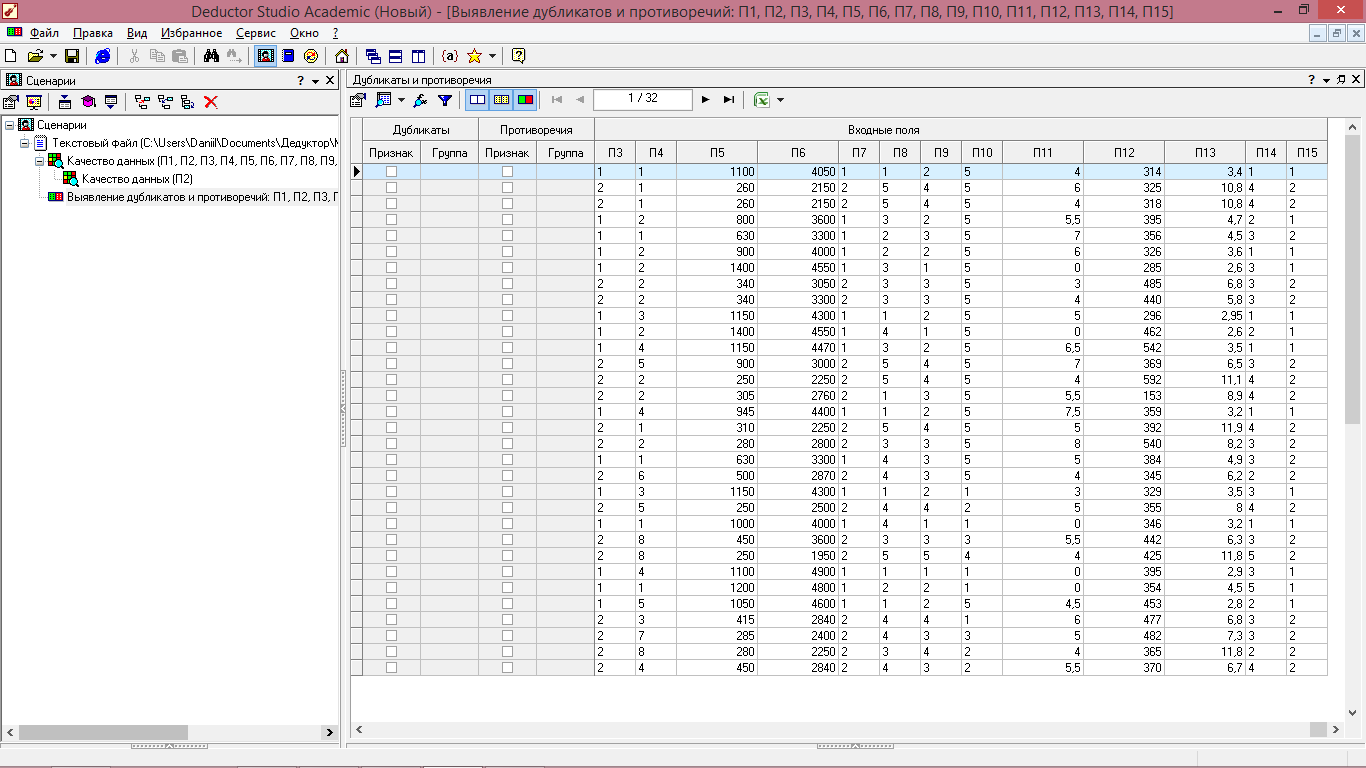This screenshot has height=768, width=1366.
Task: Delete the node with the red X icon
Action: click(211, 101)
